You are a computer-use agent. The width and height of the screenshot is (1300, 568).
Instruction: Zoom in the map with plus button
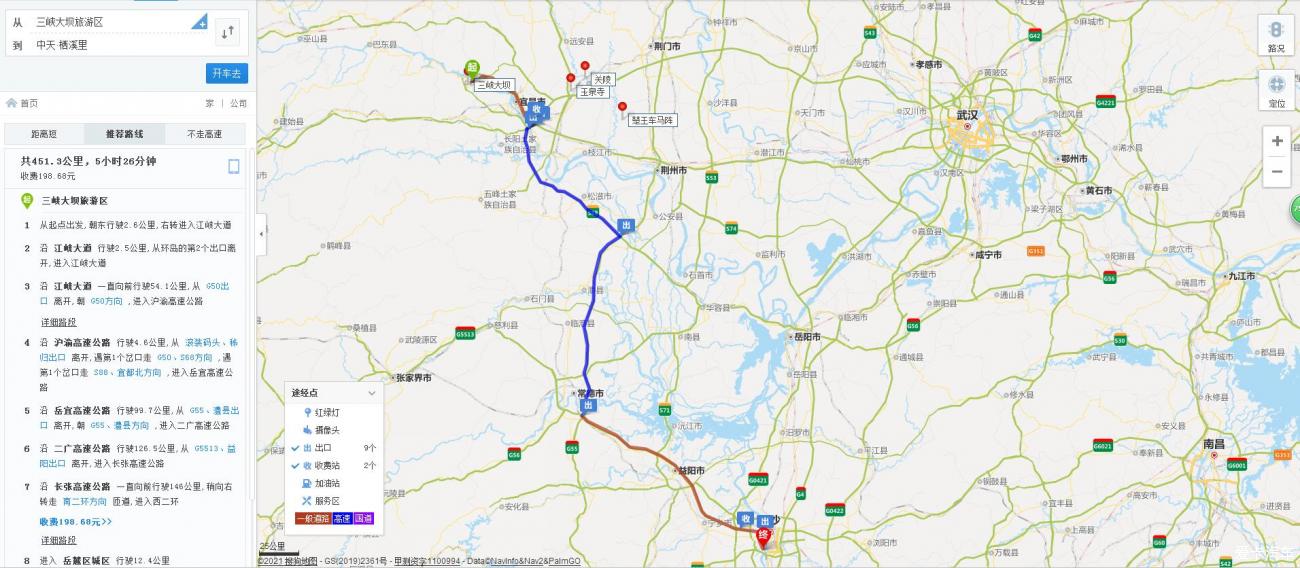point(1276,141)
